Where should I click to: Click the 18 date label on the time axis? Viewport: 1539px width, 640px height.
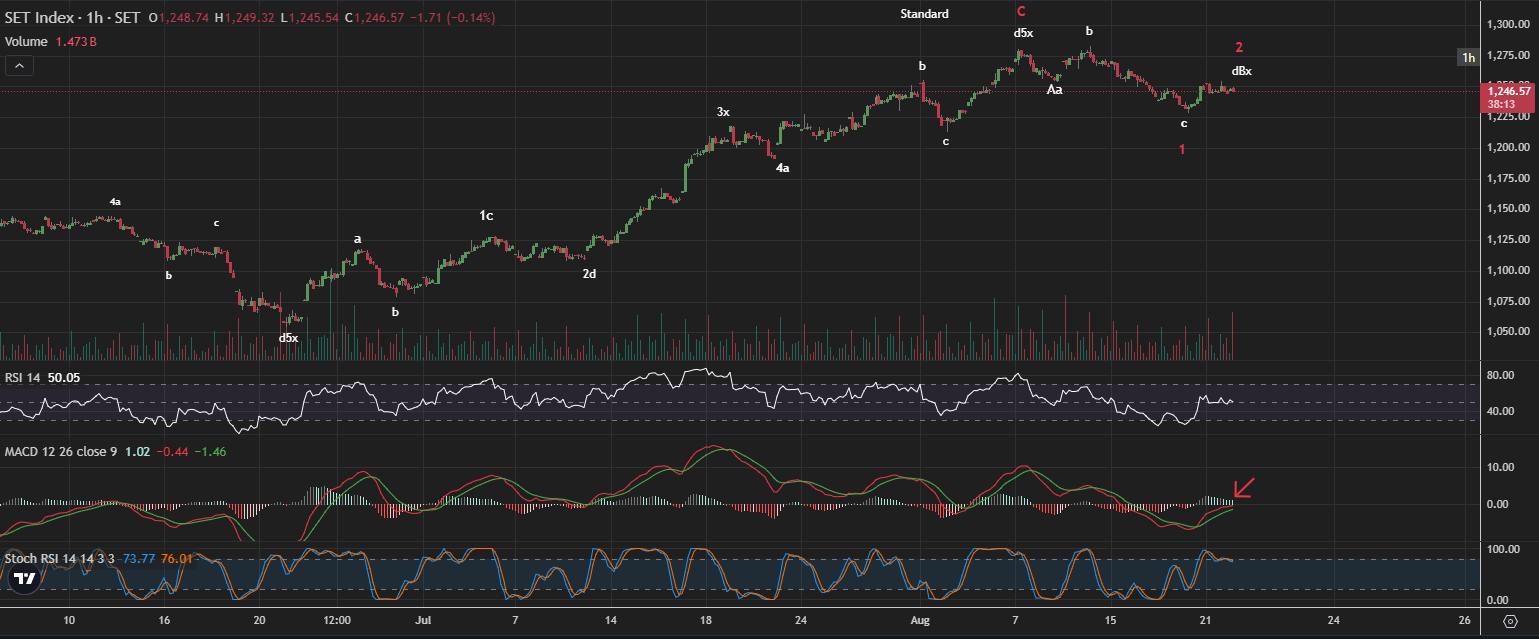[705, 621]
